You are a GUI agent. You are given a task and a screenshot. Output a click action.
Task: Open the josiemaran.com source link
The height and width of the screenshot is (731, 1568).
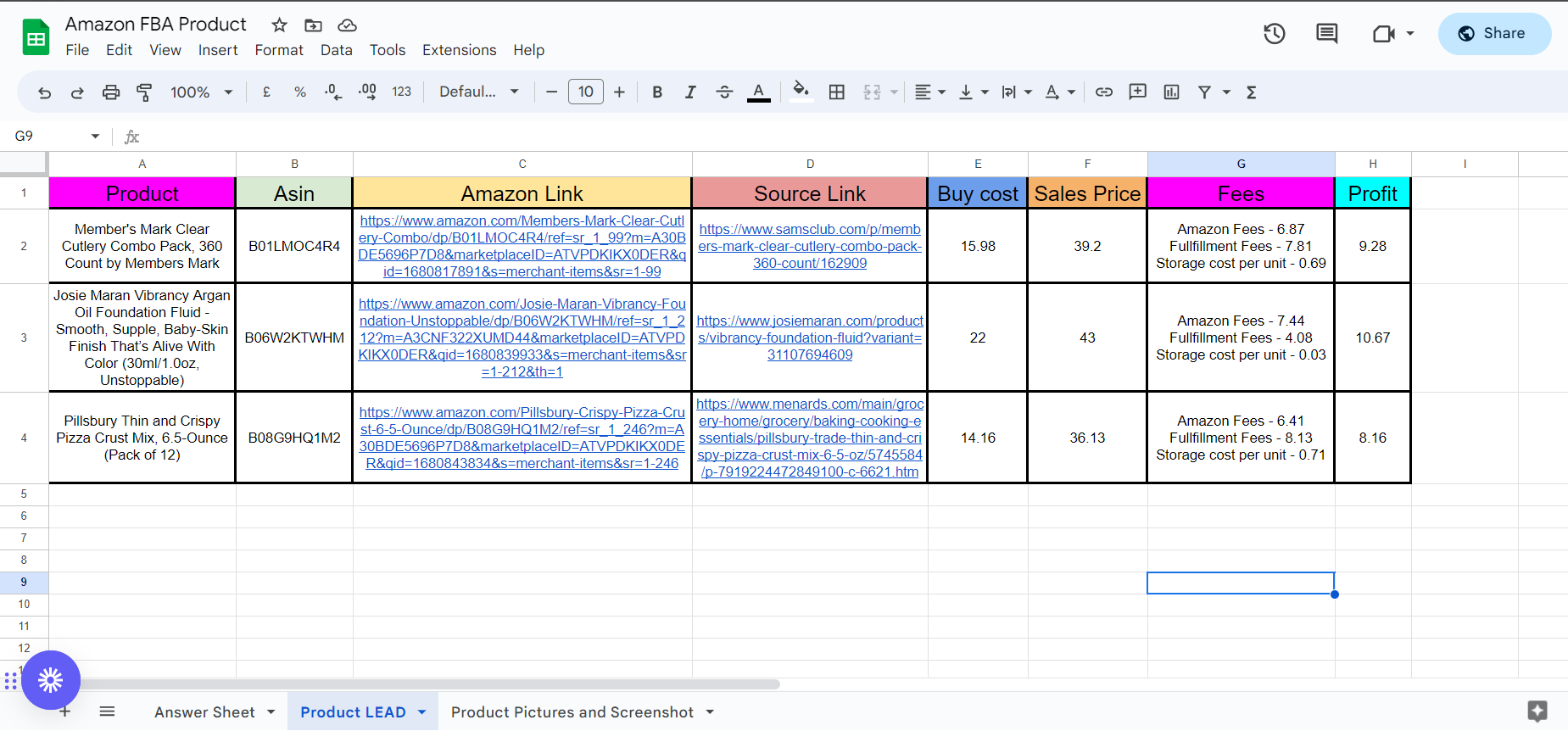pyautogui.click(x=810, y=338)
